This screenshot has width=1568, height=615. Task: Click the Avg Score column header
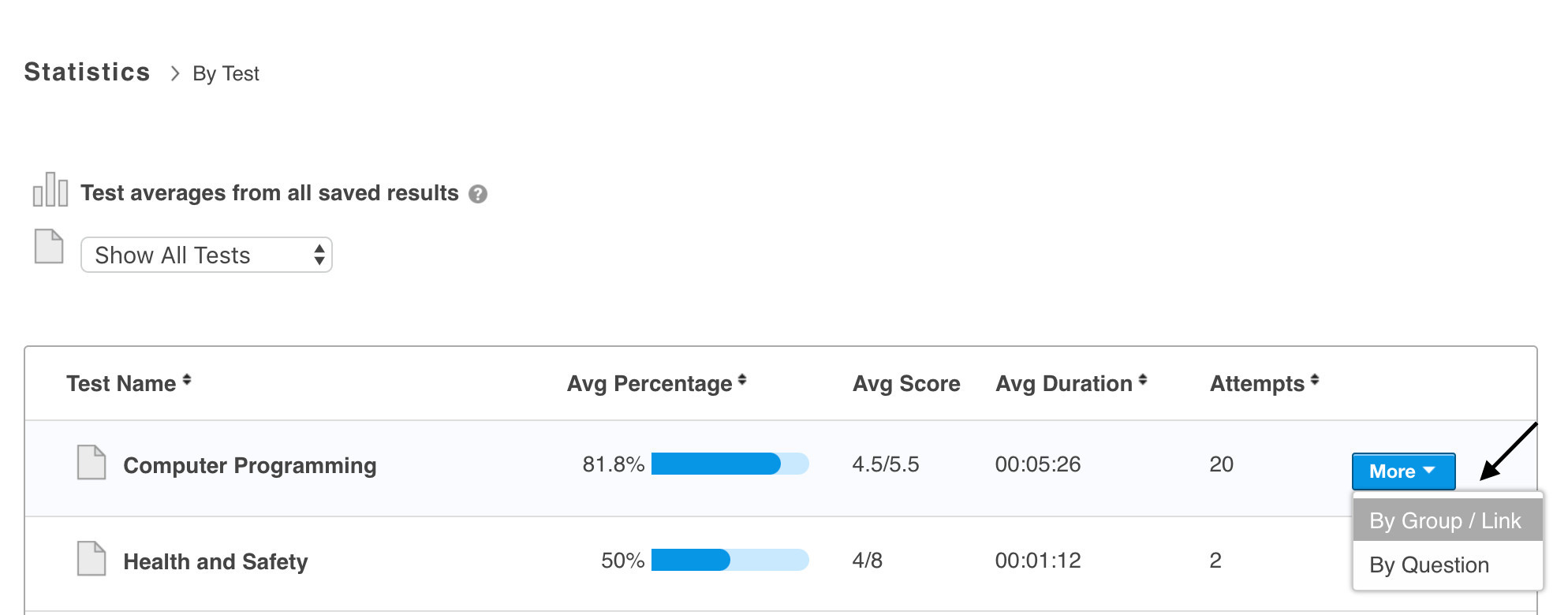906,384
